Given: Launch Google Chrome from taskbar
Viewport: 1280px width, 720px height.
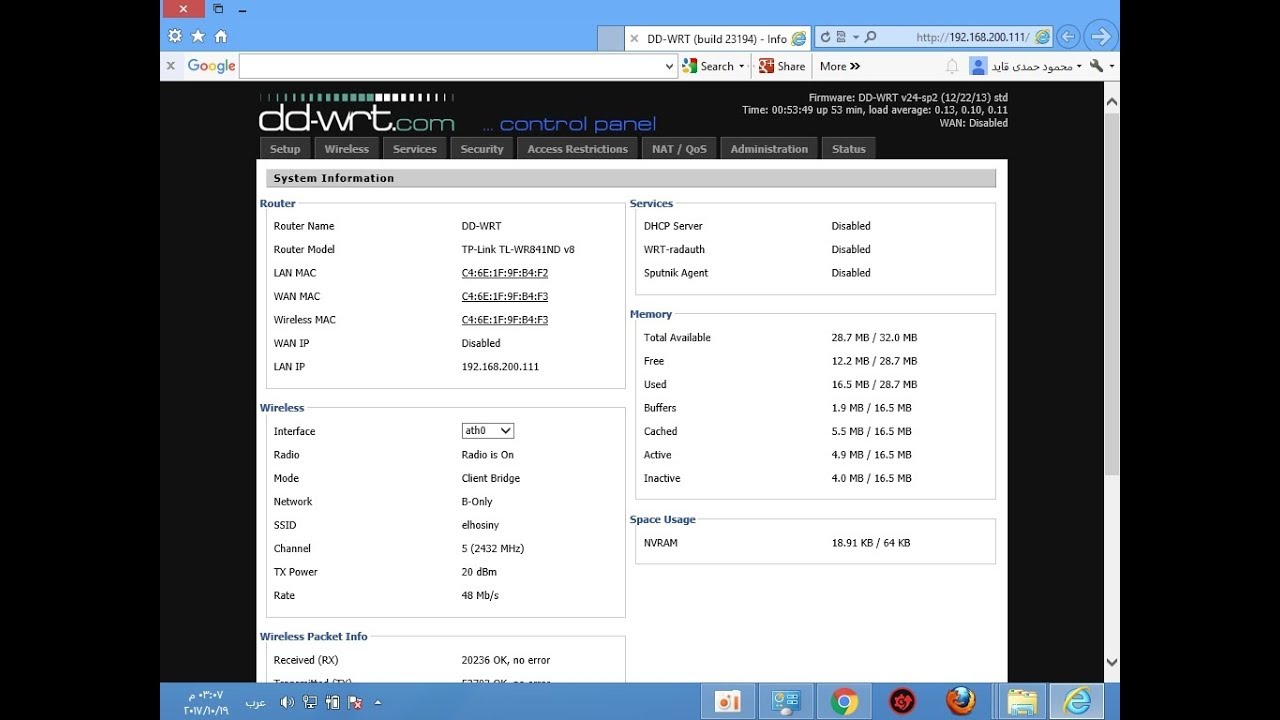Looking at the screenshot, I should 844,702.
